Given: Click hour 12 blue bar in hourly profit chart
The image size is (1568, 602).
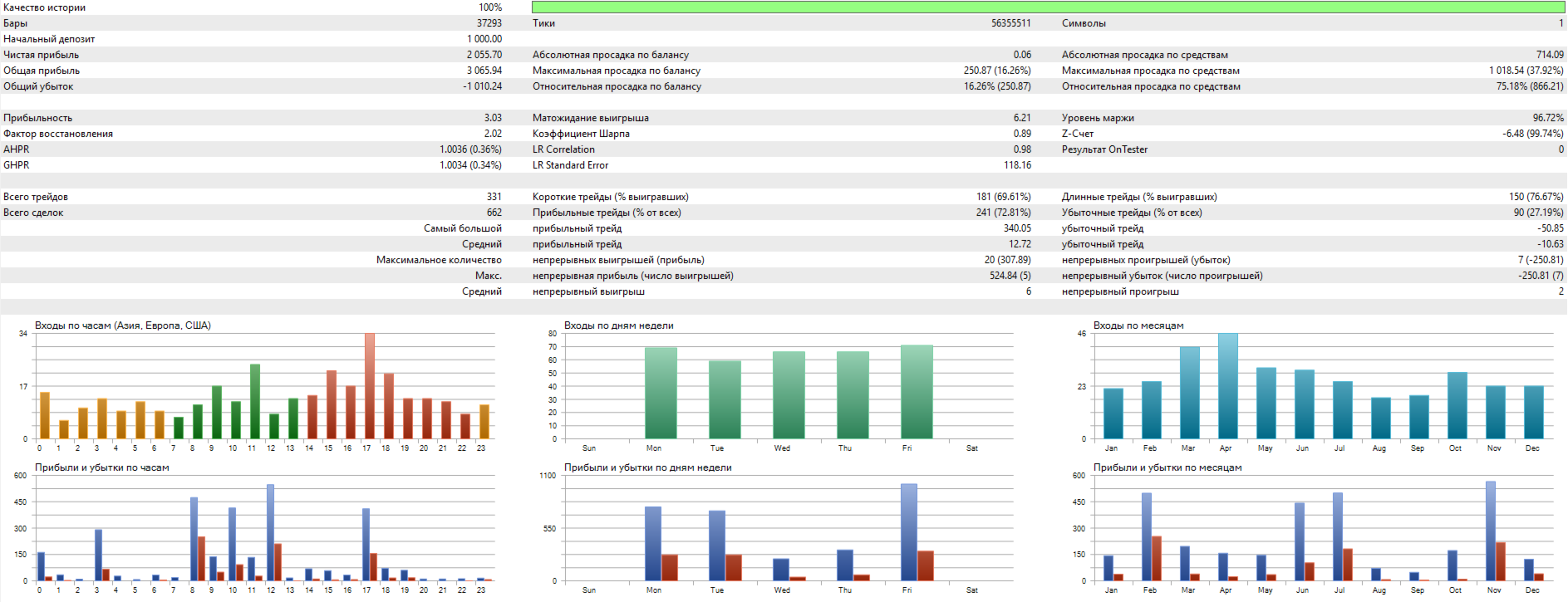Looking at the screenshot, I should coord(270,532).
